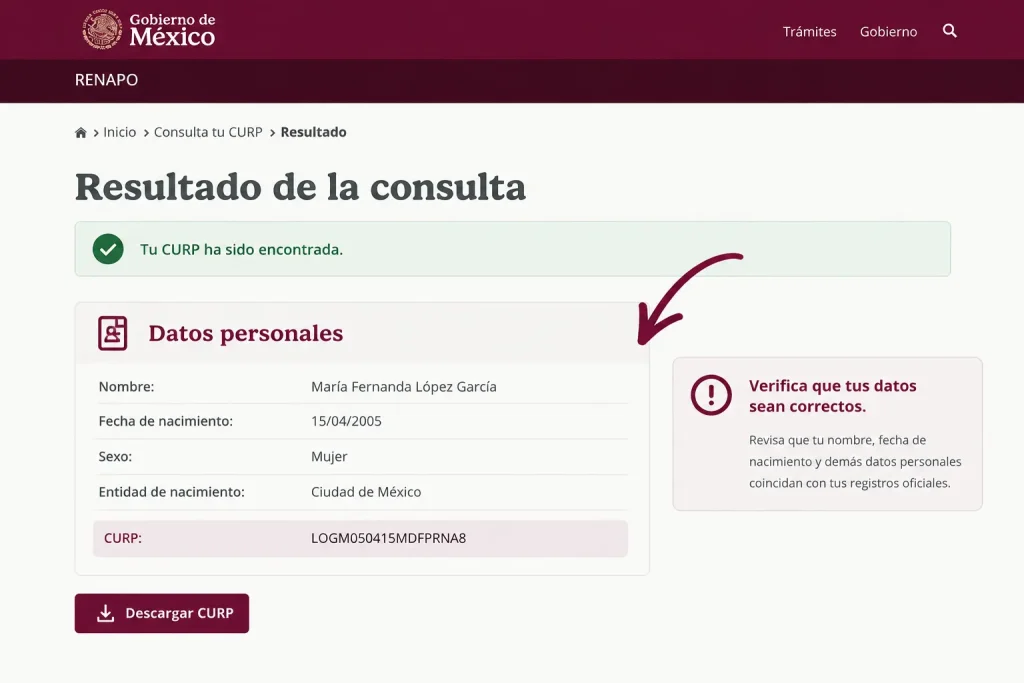Click the RENAPO header link

click(106, 80)
